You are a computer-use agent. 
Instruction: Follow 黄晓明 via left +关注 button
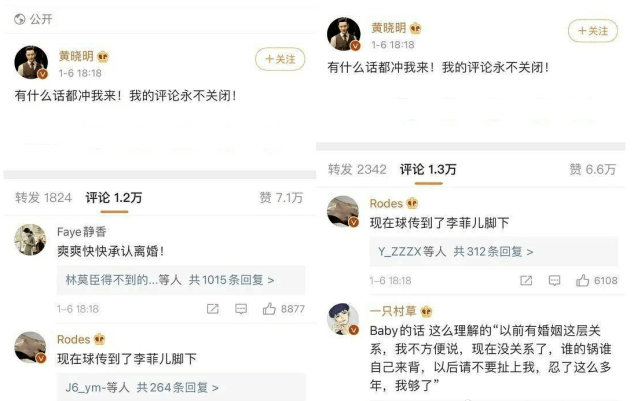coord(280,59)
